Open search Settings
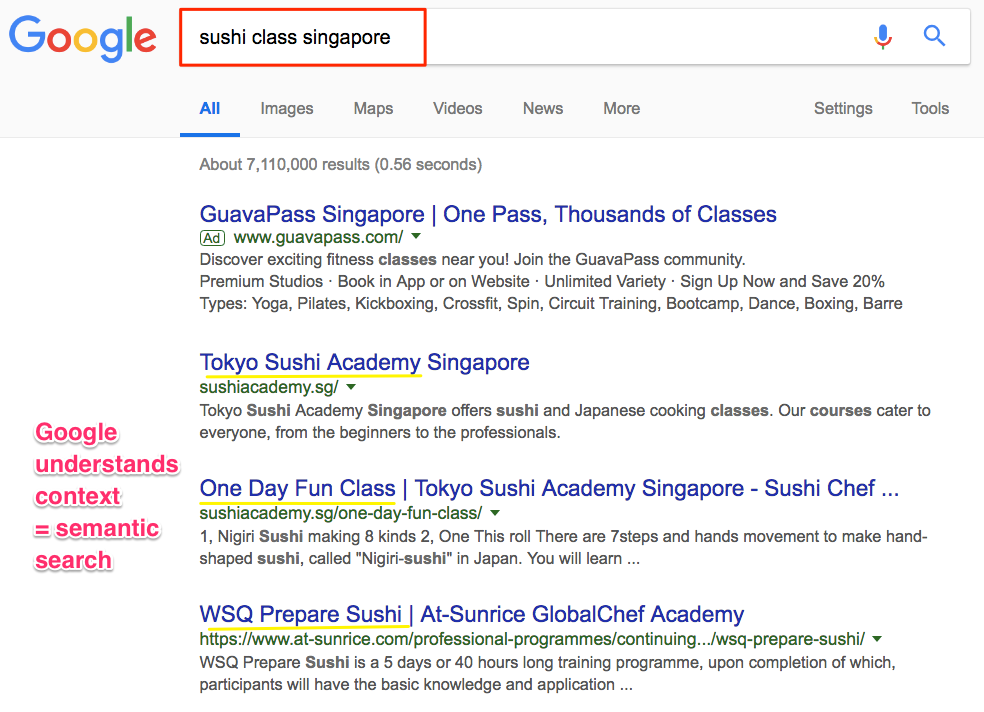The width and height of the screenshot is (984, 712). click(x=843, y=109)
